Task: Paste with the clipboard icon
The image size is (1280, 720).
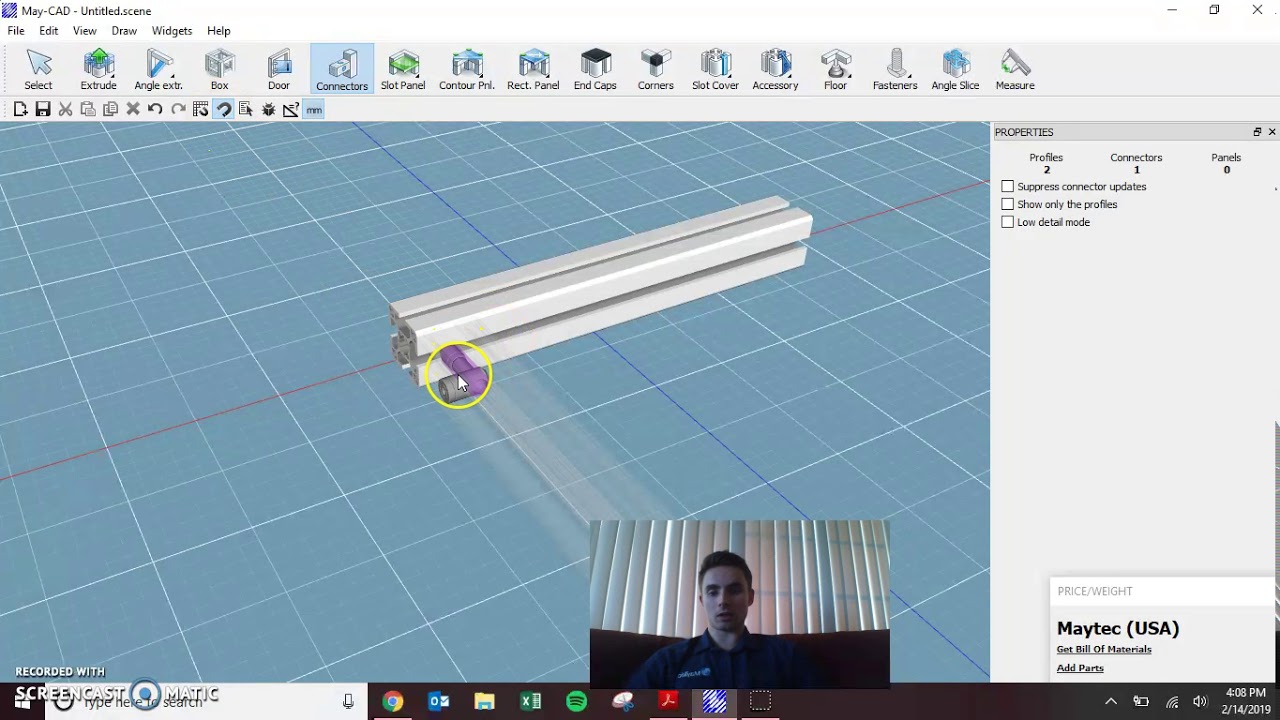Action: pos(88,109)
